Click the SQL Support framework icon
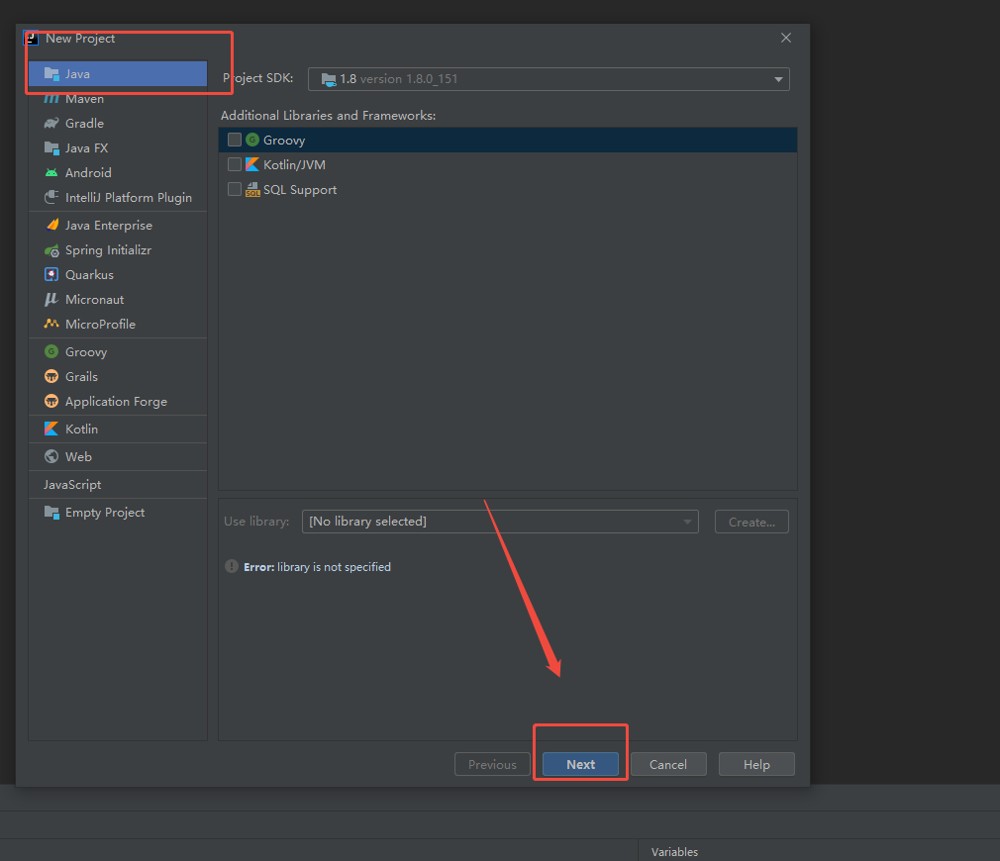 [253, 189]
